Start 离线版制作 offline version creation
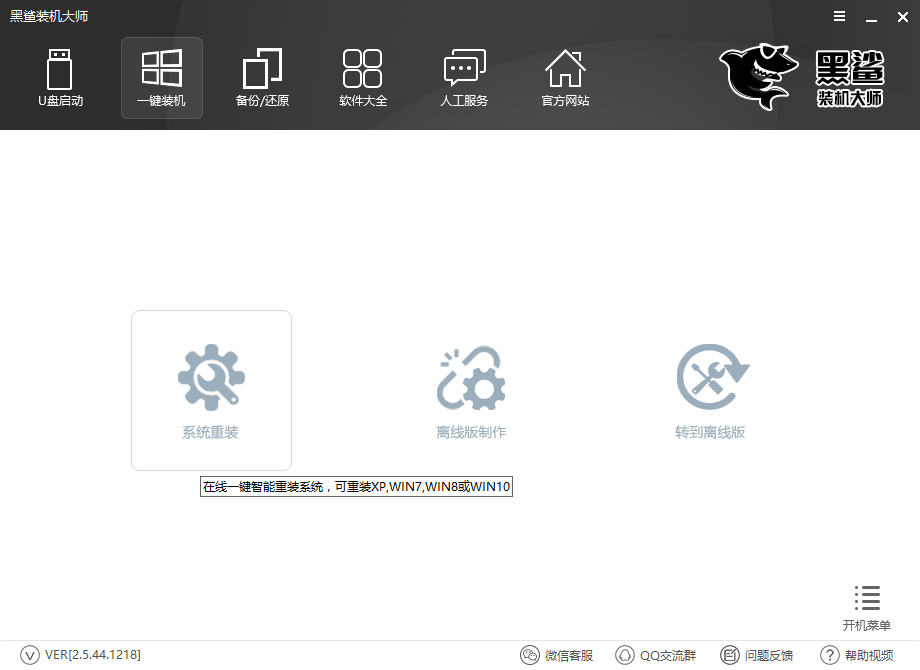 click(x=470, y=390)
